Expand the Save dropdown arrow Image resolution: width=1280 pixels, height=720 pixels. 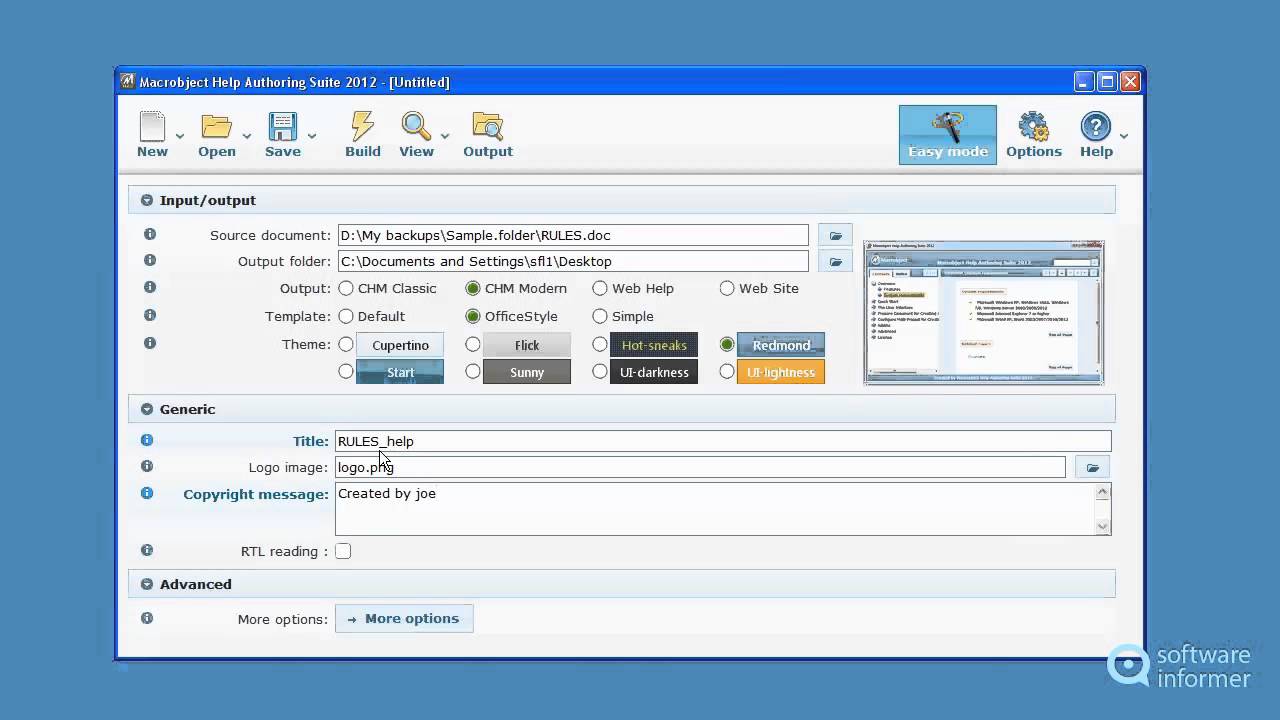coord(312,136)
